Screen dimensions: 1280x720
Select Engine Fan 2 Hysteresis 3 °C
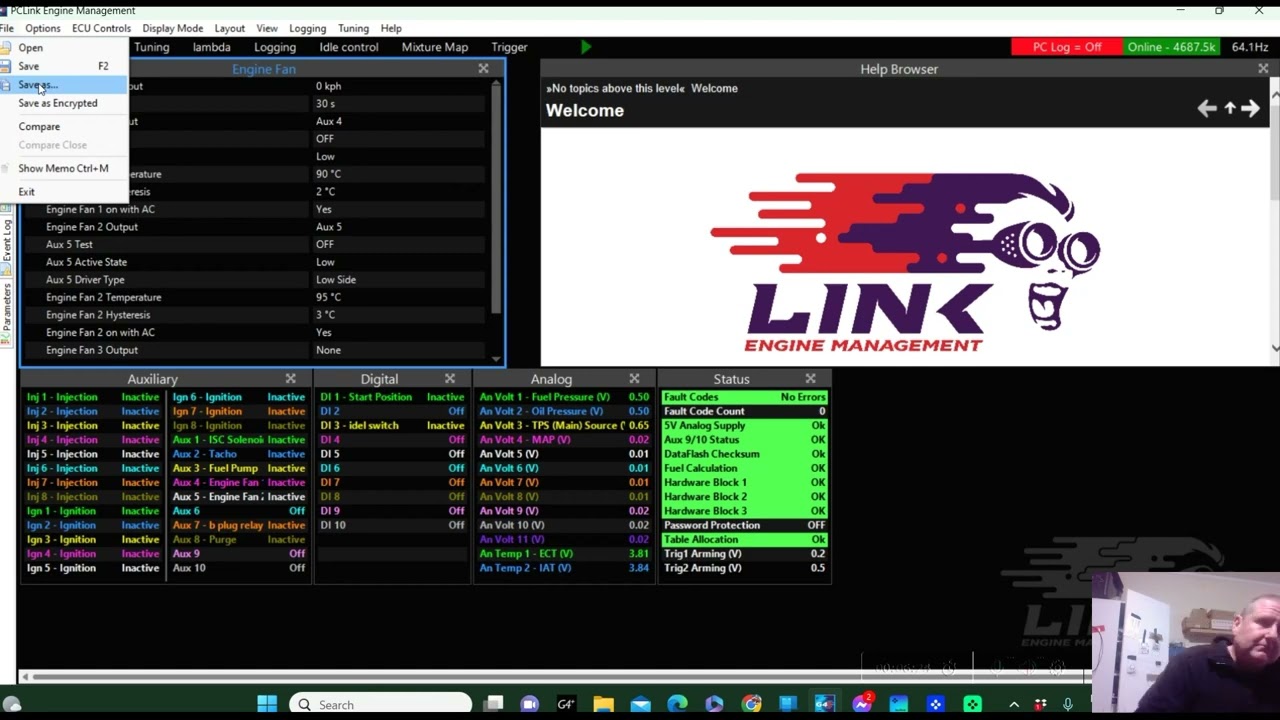coord(325,315)
